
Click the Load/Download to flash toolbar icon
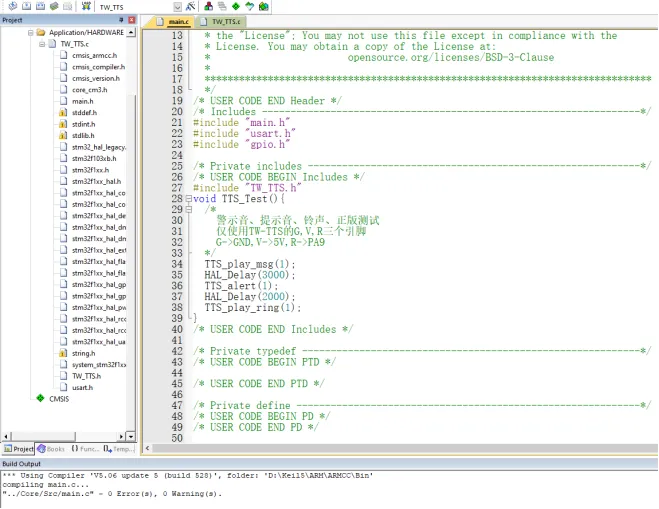pyautogui.click(x=86, y=6)
